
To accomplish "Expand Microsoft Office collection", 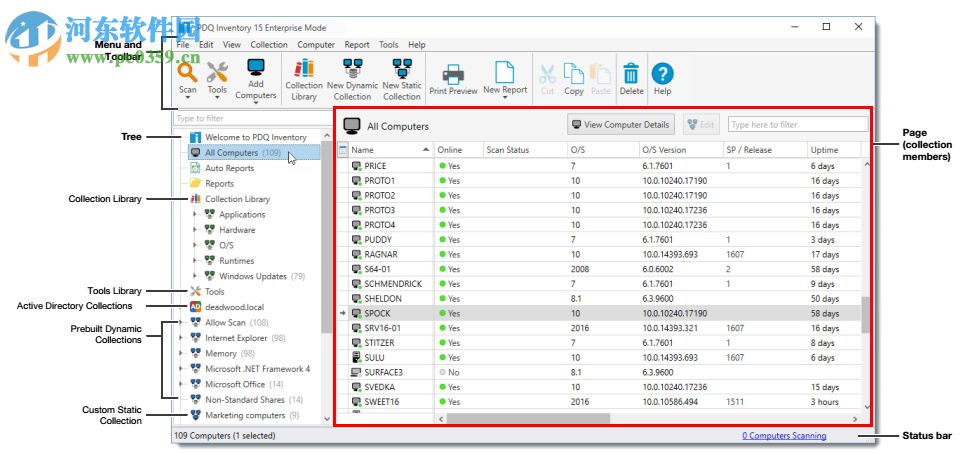I will point(181,384).
